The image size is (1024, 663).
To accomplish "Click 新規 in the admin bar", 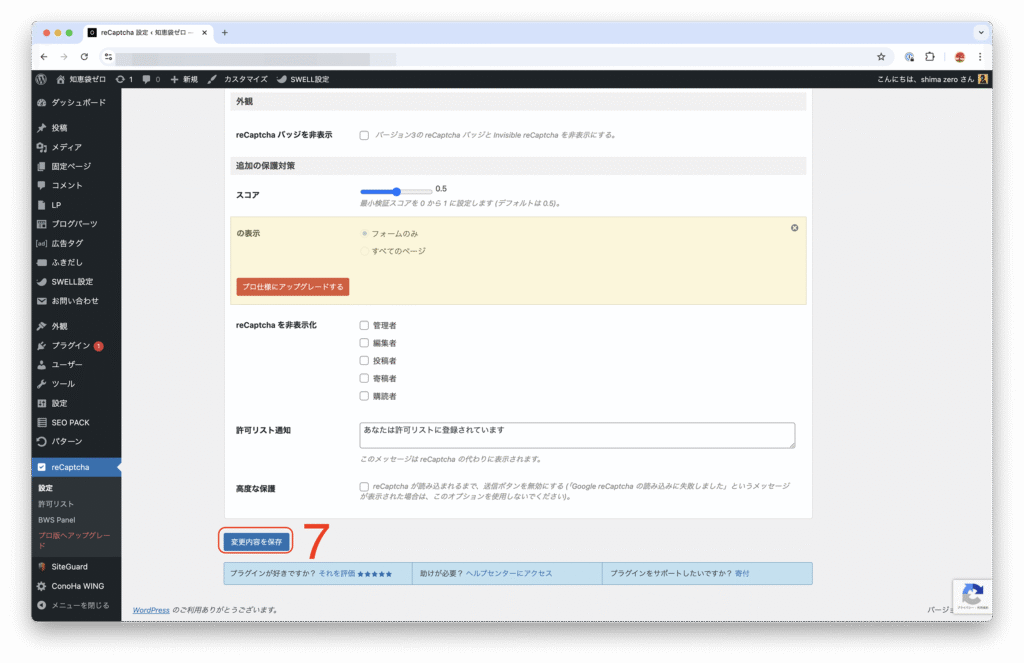I will [184, 79].
